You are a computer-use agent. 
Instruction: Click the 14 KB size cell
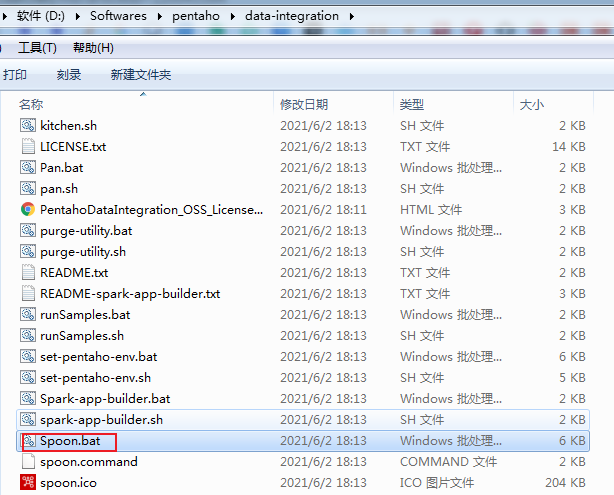pyautogui.click(x=569, y=146)
